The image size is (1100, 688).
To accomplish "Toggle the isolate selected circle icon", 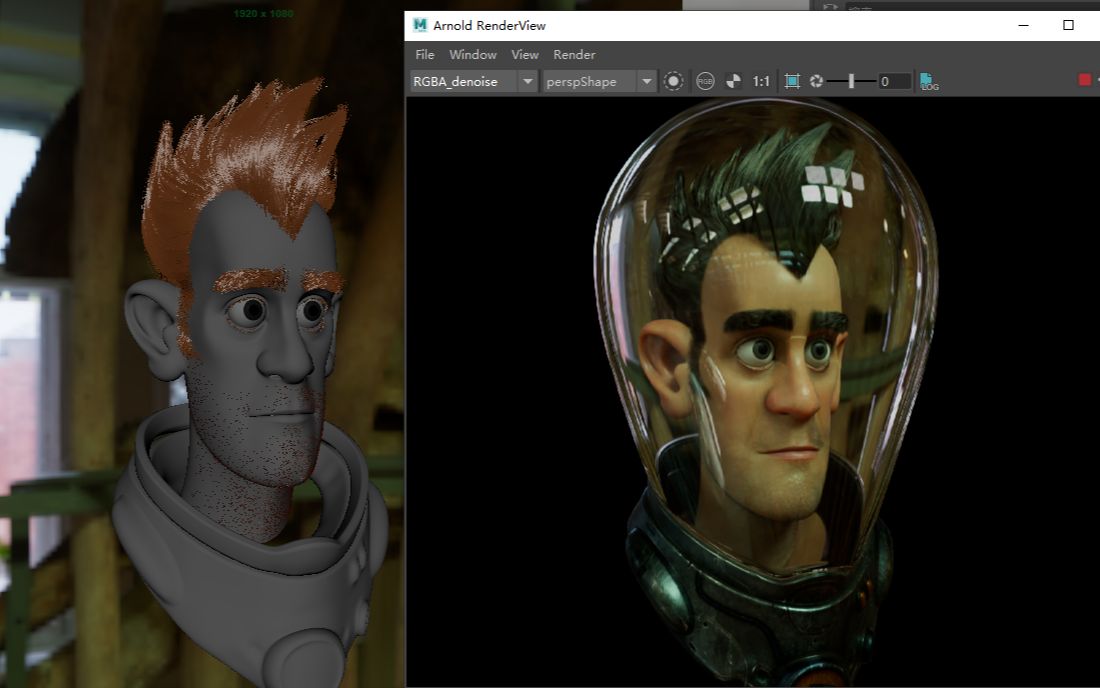I will (673, 81).
